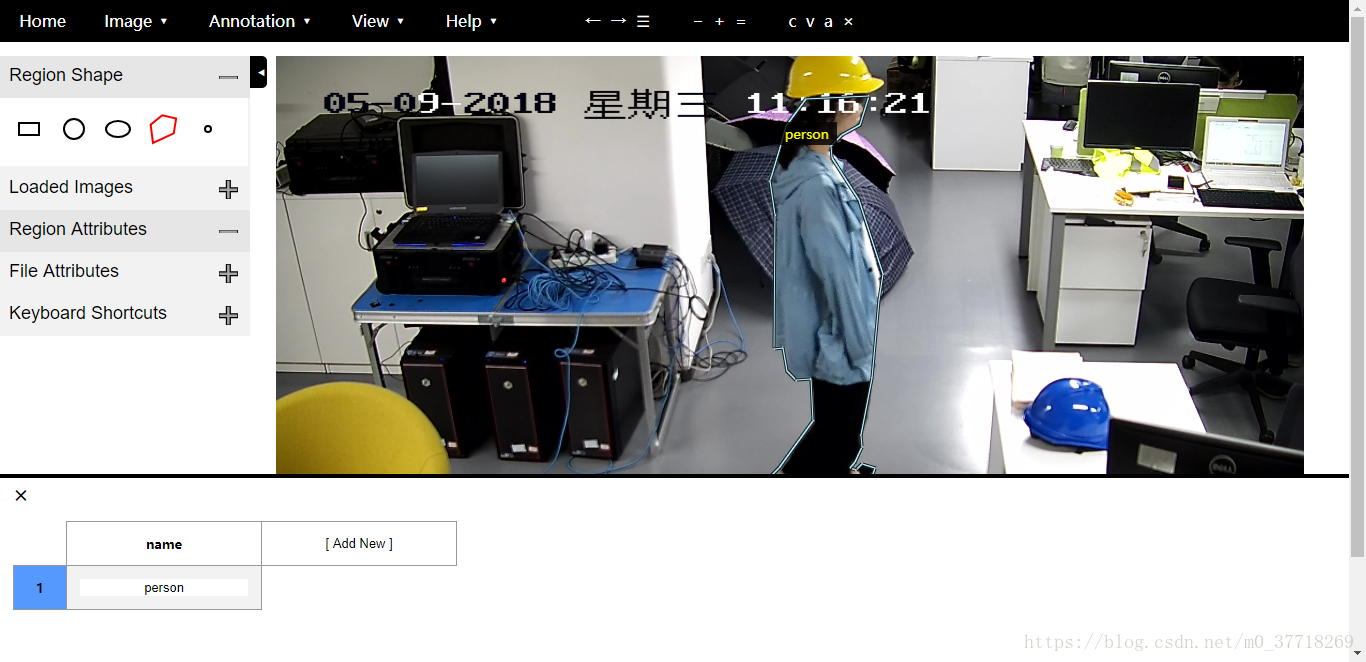This screenshot has width=1366, height=662.
Task: Paste regions with the v icon
Action: (x=810, y=21)
